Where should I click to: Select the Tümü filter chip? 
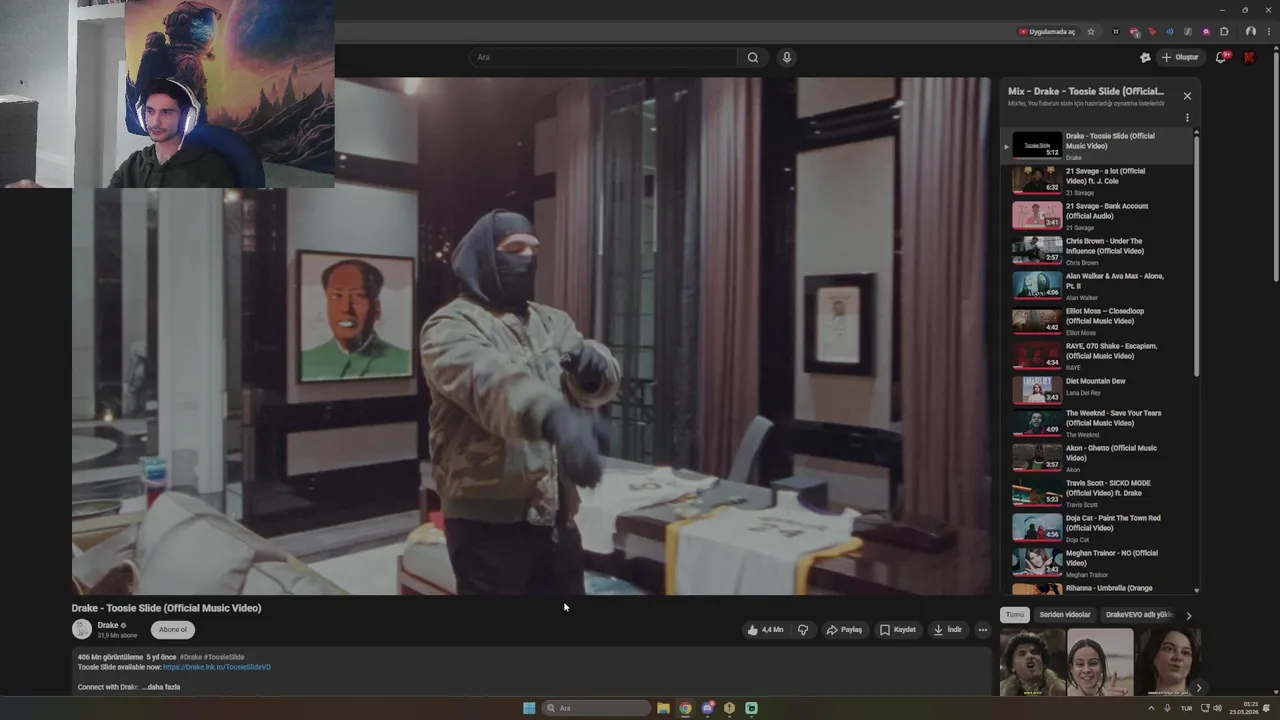[x=1015, y=615]
